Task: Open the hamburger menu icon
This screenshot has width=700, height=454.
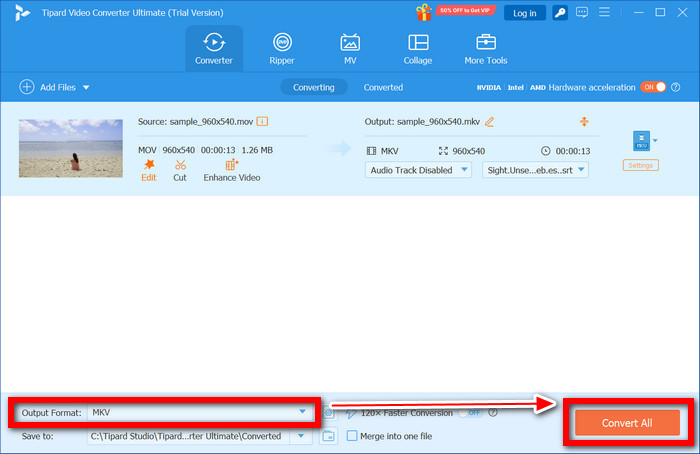Action: pyautogui.click(x=604, y=12)
